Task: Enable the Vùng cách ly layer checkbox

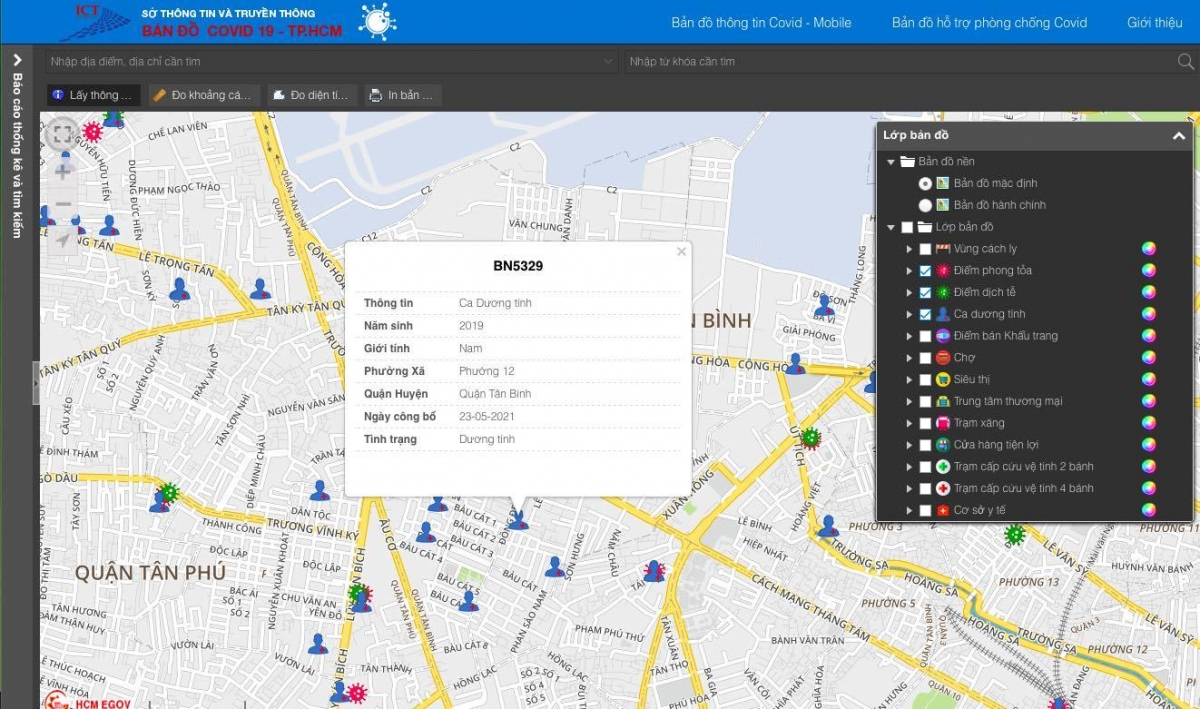Action: (925, 249)
